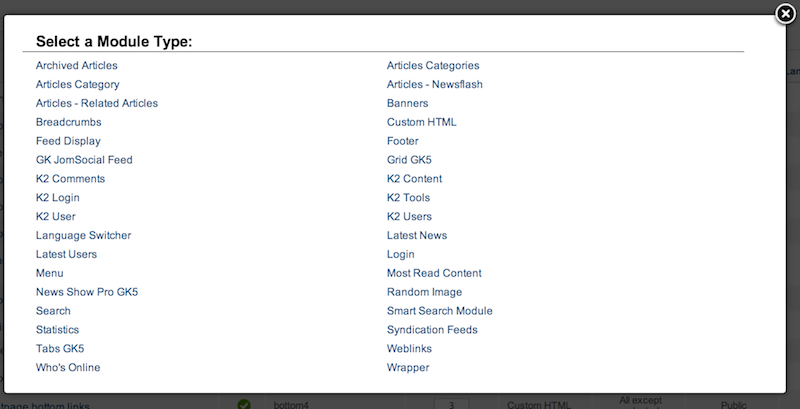Select the Menu module type
800x409 pixels.
point(49,273)
